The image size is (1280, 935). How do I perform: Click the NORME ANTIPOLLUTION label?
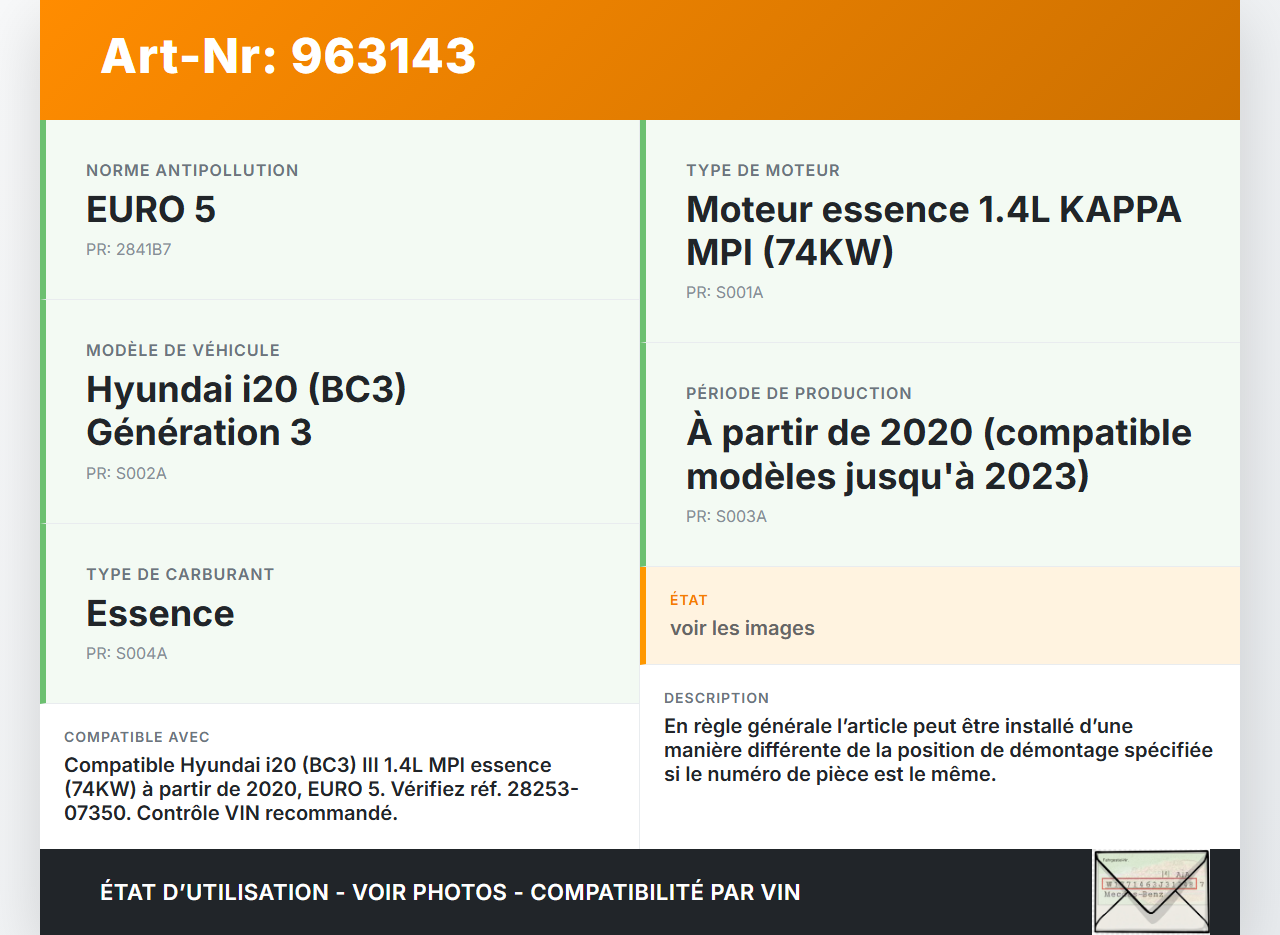[x=192, y=170]
